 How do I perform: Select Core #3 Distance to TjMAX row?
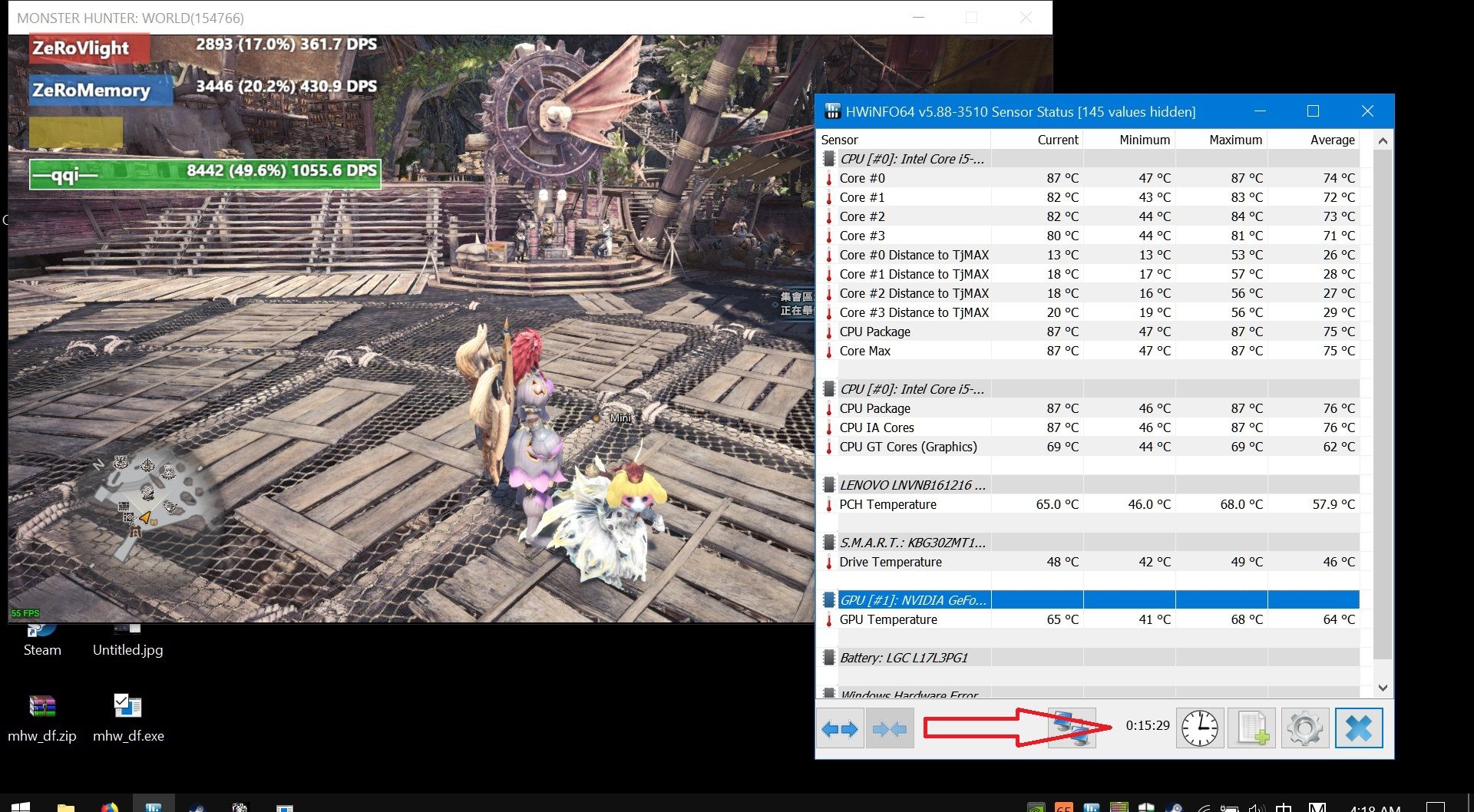(x=1089, y=312)
